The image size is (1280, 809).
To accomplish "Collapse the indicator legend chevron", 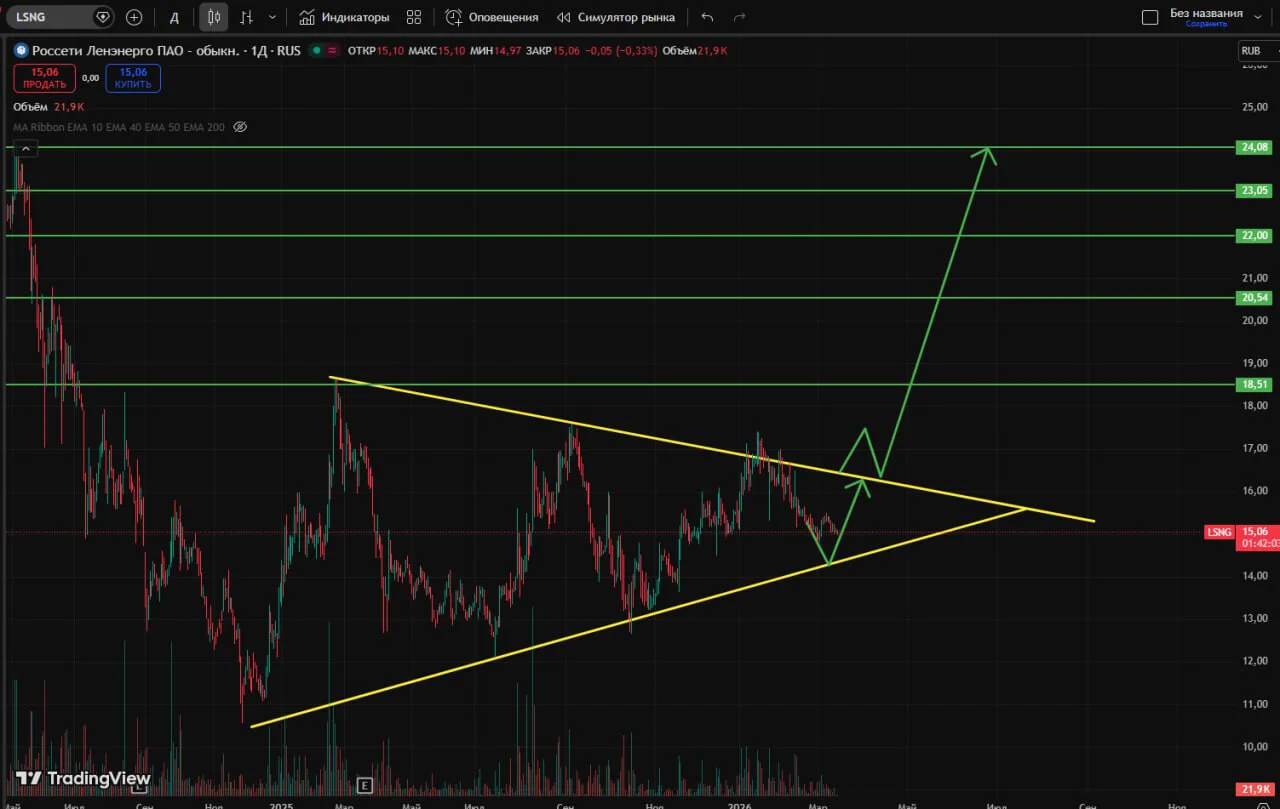I will coord(27,149).
